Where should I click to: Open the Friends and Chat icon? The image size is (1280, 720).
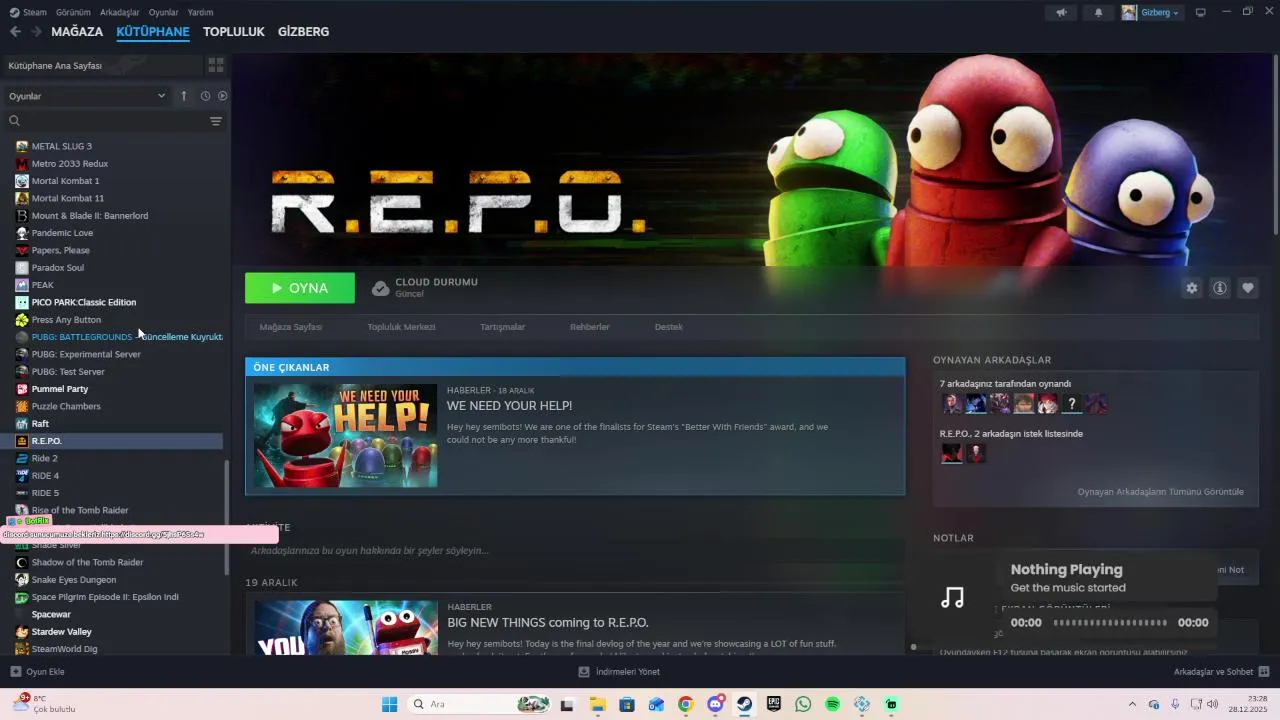point(1264,672)
